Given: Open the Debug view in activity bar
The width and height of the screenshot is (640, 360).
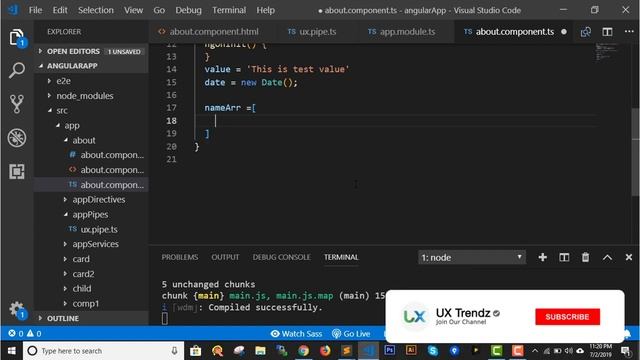Looking at the screenshot, I should pos(16,138).
